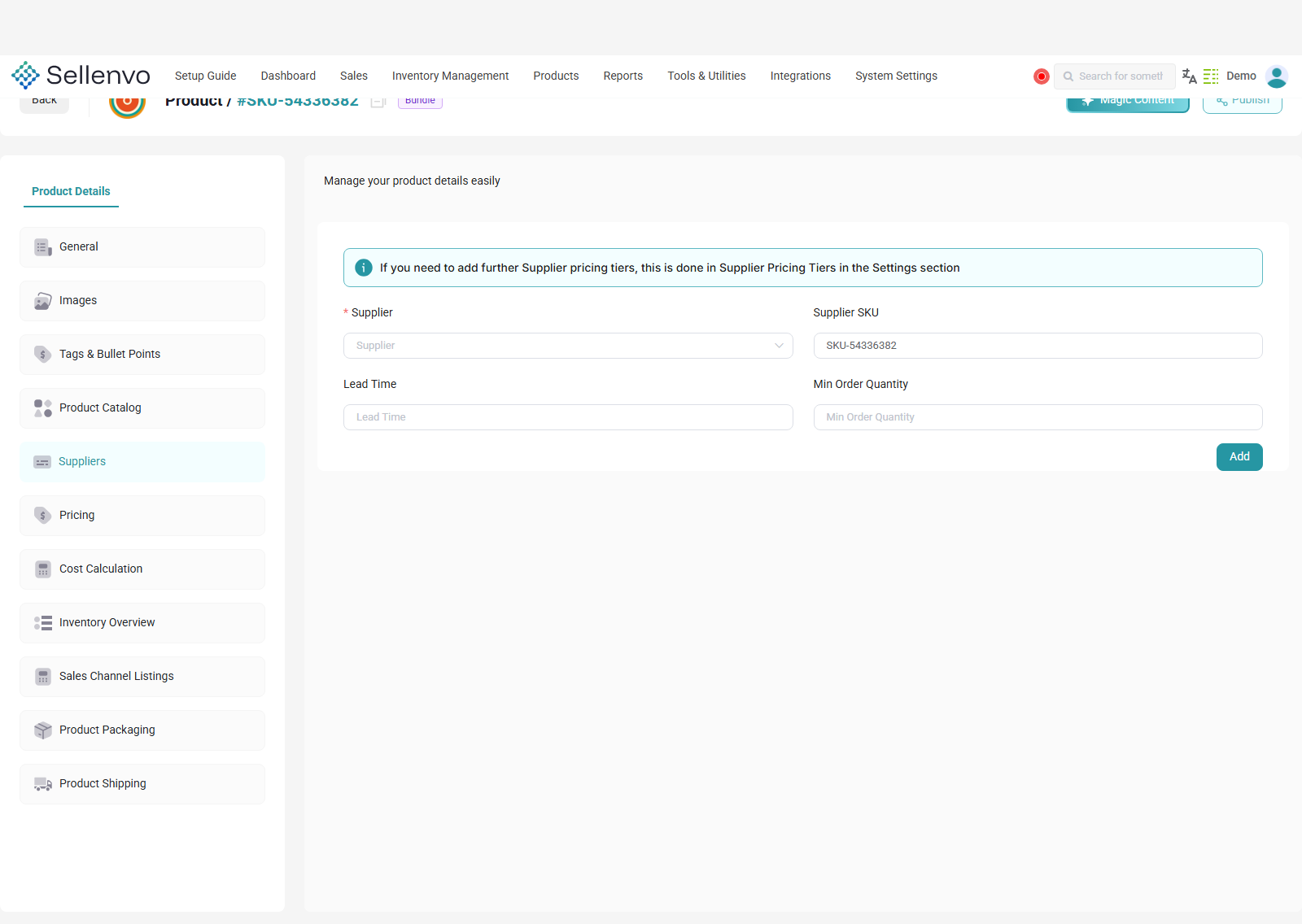Click the Sales Channel Listings icon

(43, 677)
